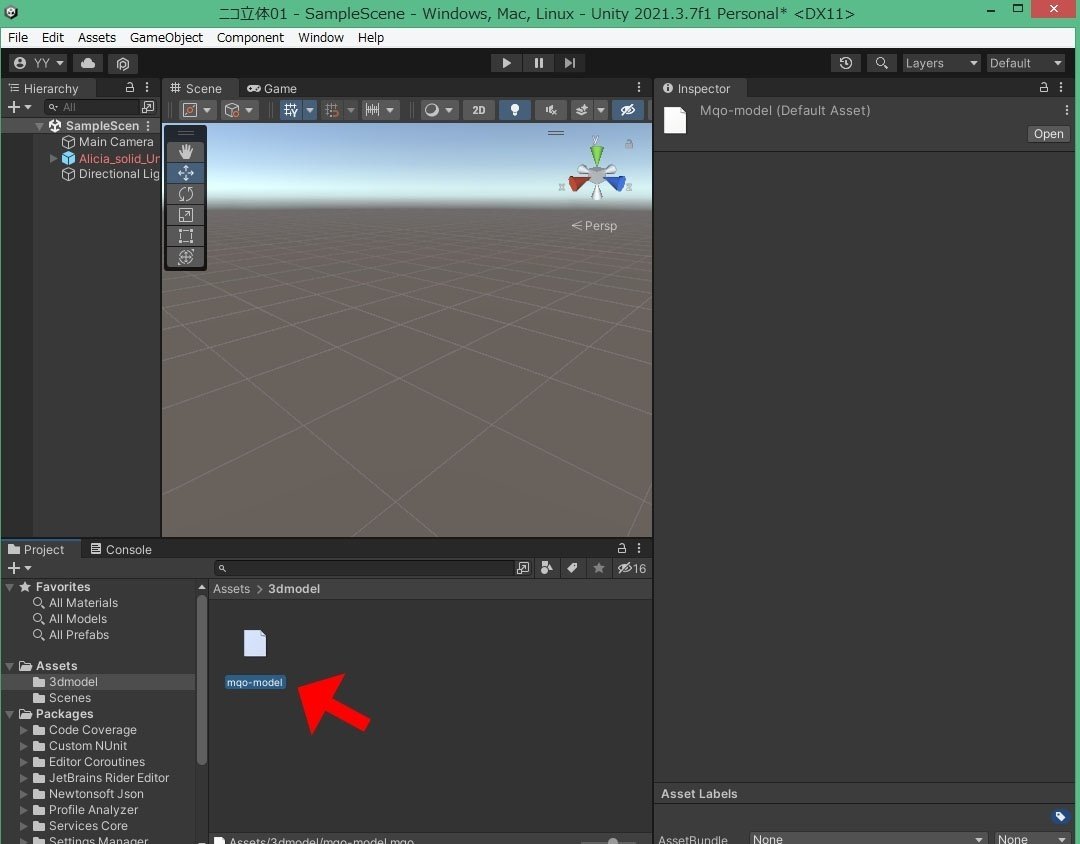
Task: Lock the Hierarchy panel
Action: tap(129, 88)
